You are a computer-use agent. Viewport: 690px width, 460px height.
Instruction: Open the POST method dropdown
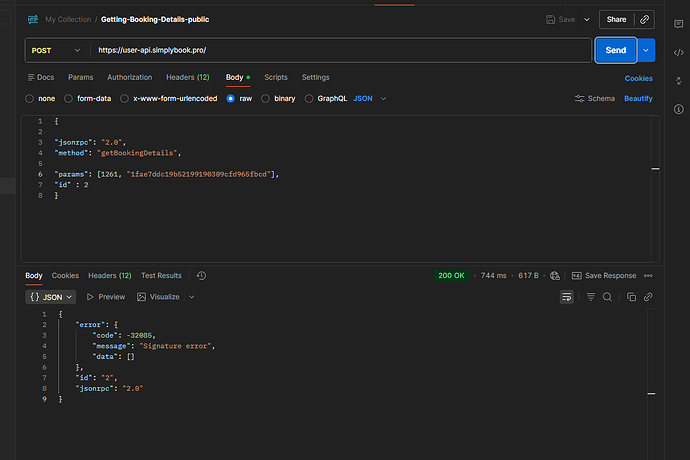point(56,50)
